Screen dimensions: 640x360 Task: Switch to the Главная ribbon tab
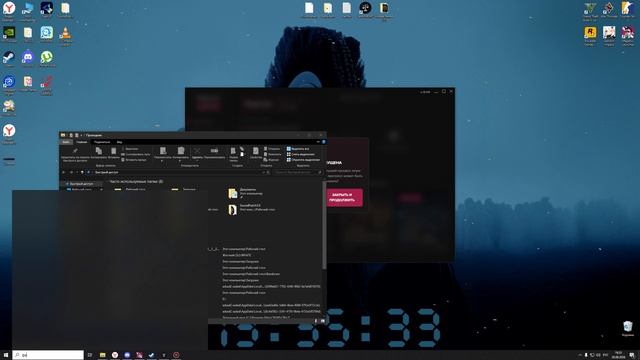pos(82,142)
